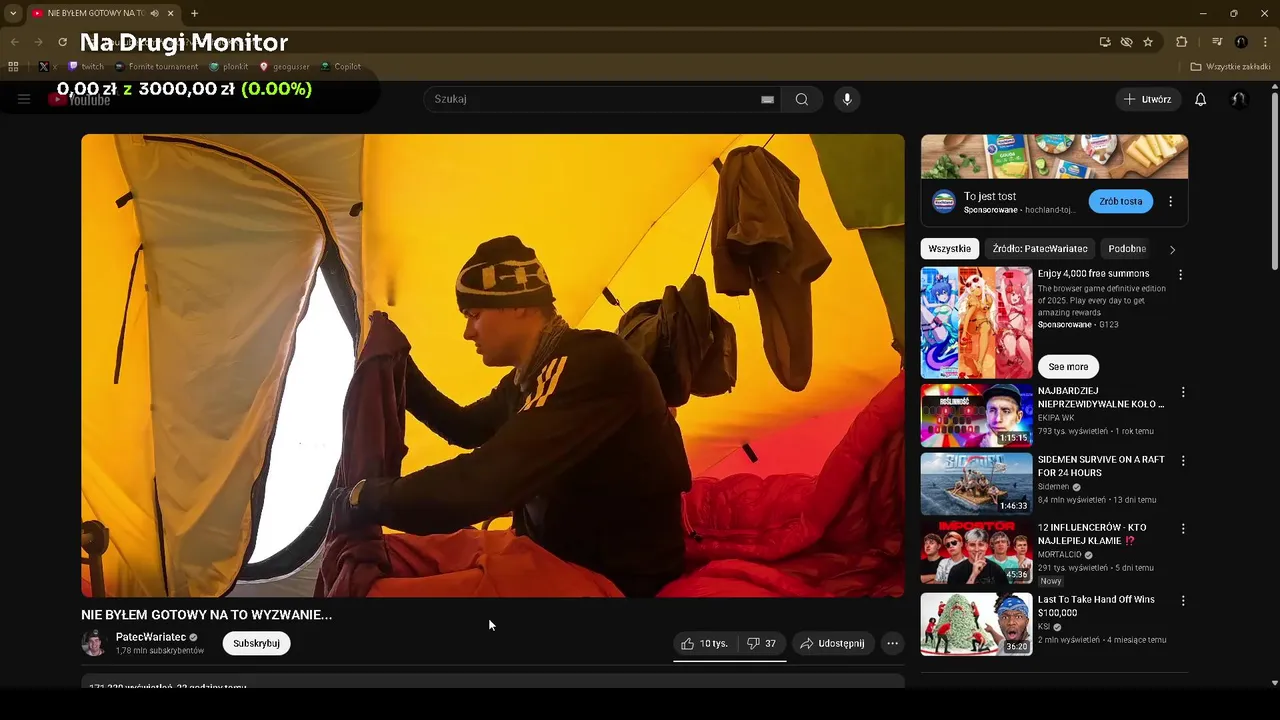Open the Sidemen raft video thumbnail

[976, 483]
